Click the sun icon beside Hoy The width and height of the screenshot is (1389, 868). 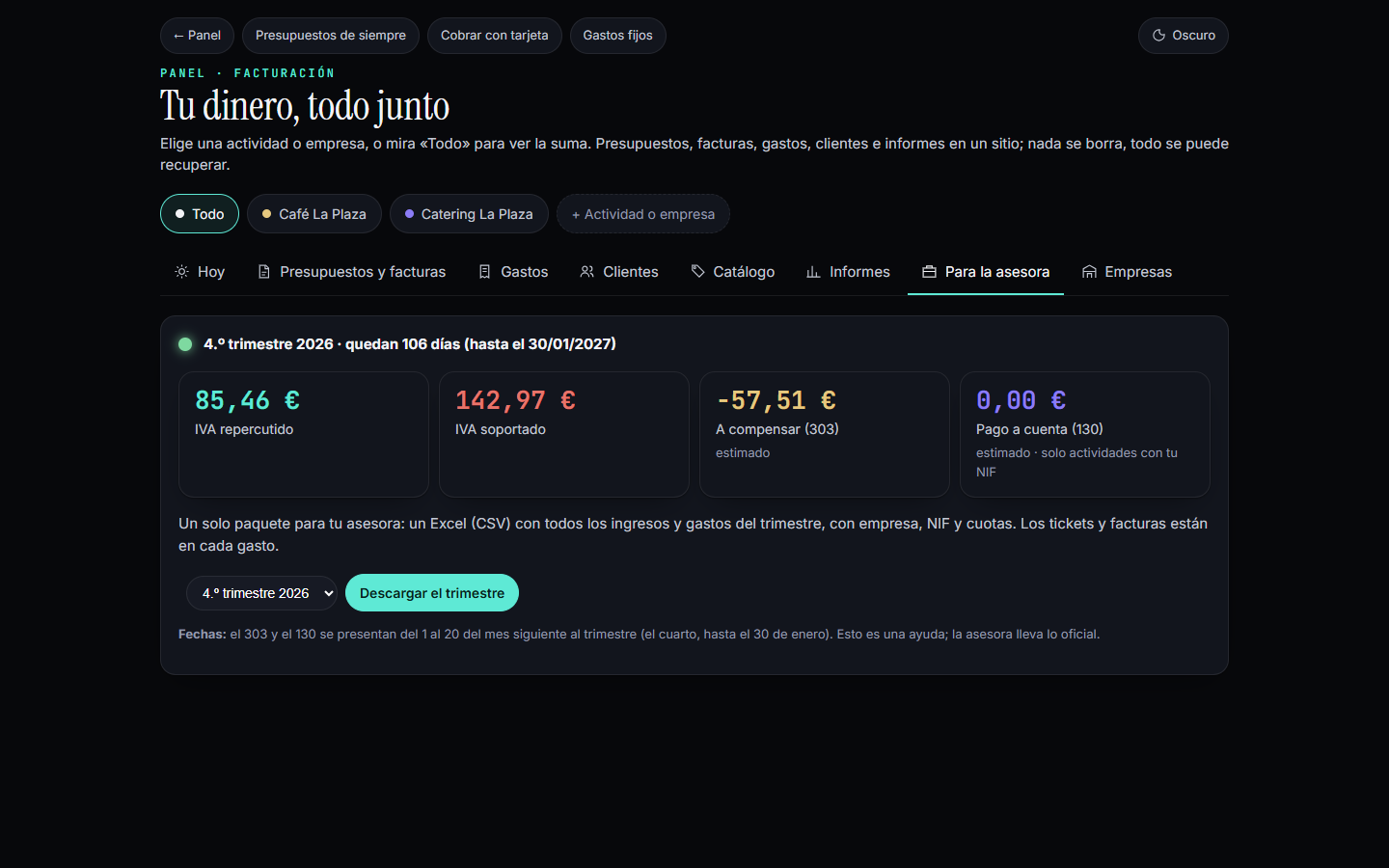point(181,272)
